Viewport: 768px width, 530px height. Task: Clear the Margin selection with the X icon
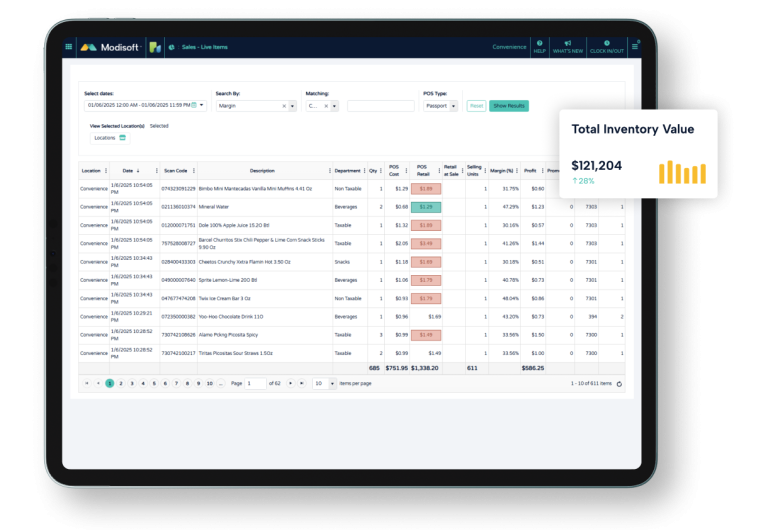(x=284, y=105)
